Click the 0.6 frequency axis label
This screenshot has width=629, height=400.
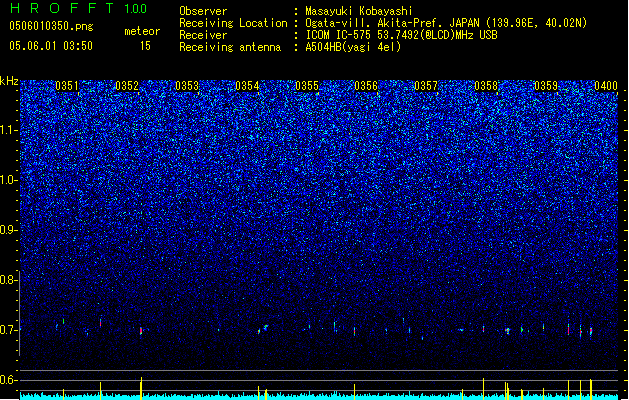point(9,380)
